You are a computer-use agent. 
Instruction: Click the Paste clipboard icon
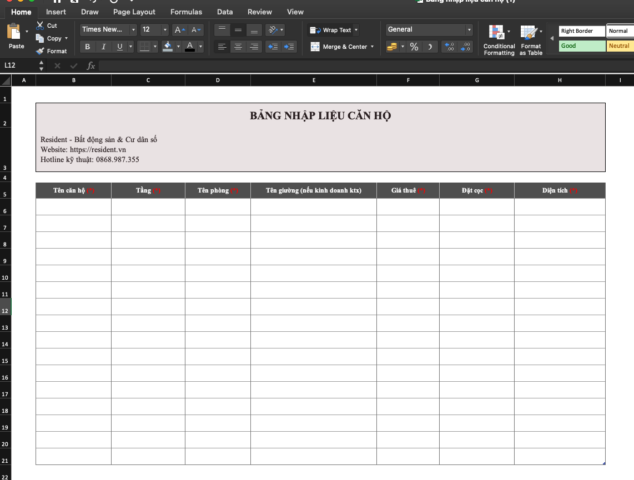pyautogui.click(x=16, y=33)
